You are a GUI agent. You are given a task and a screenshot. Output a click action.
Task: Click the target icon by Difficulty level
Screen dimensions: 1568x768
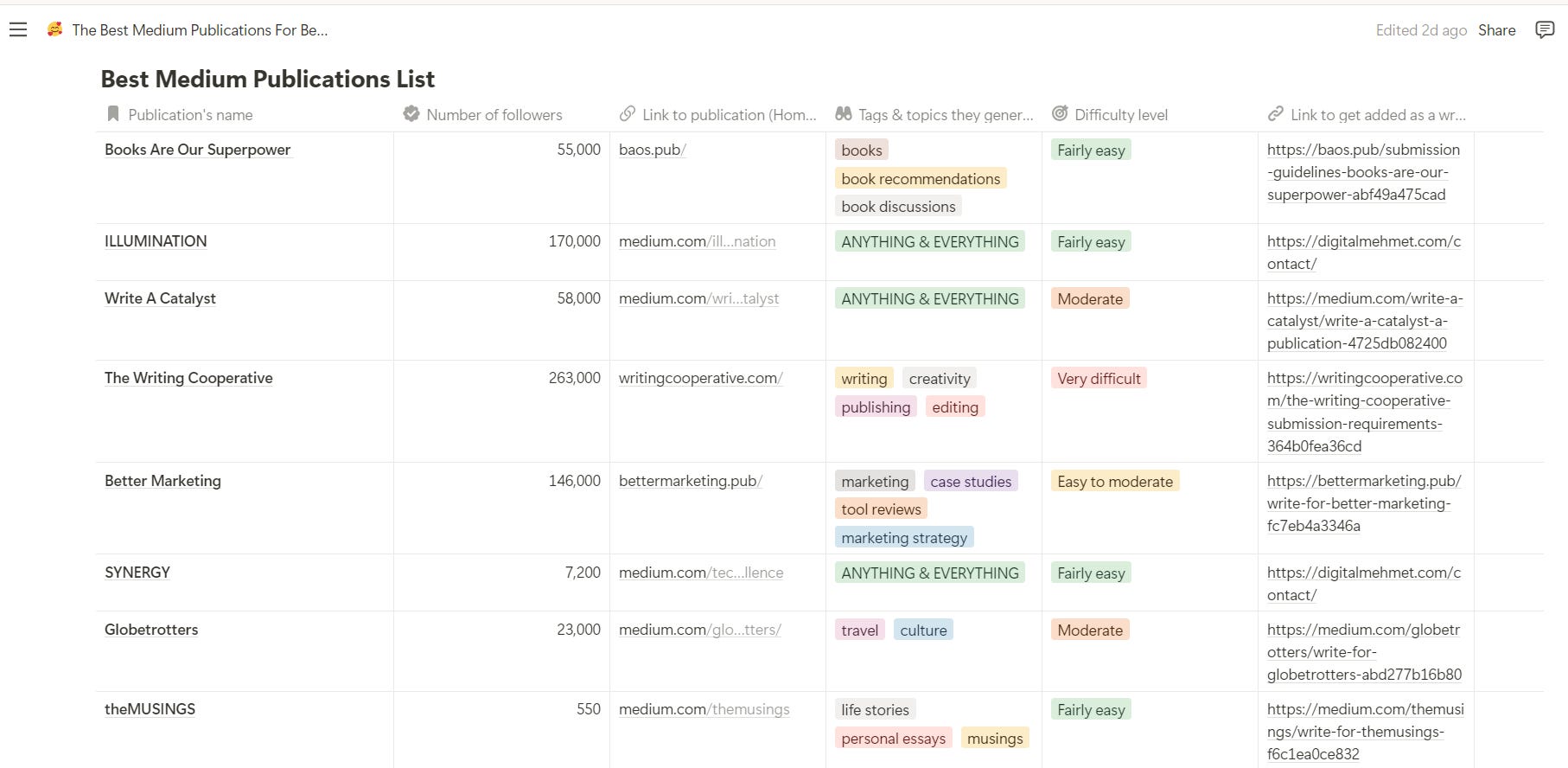click(x=1060, y=114)
